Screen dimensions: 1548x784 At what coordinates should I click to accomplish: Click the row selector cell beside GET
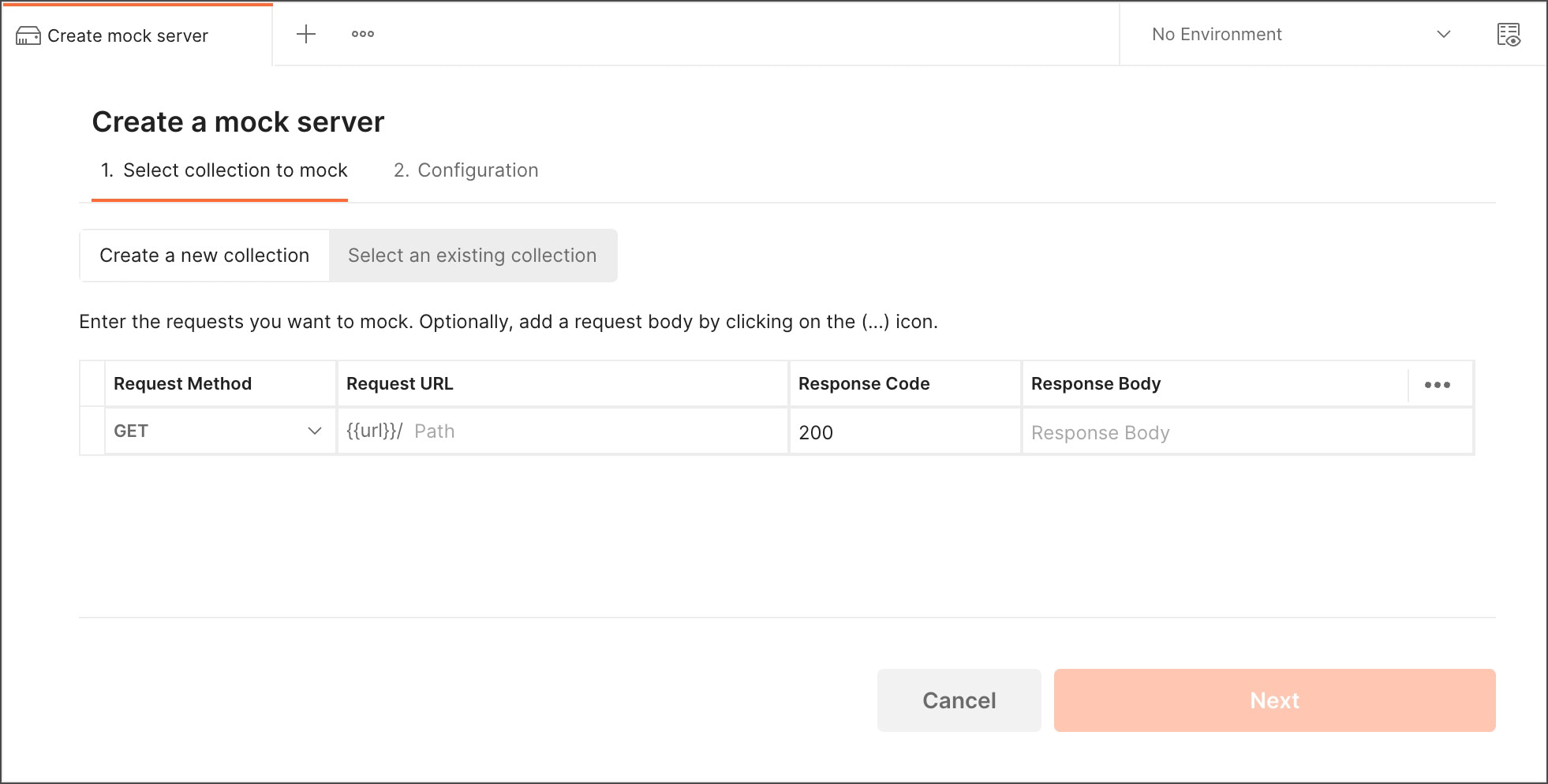pos(92,431)
